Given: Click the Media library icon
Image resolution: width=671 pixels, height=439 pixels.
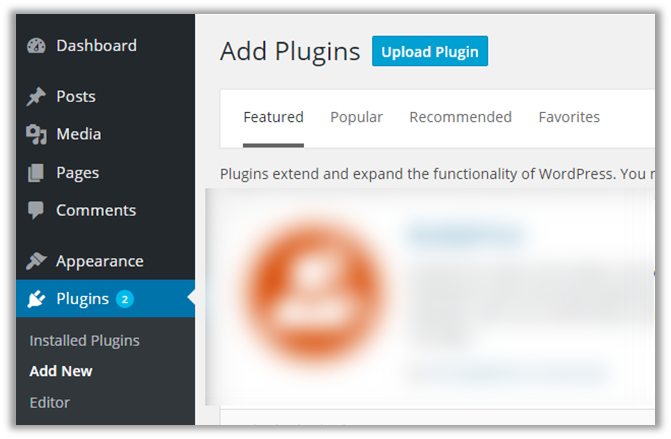Looking at the screenshot, I should point(36,135).
